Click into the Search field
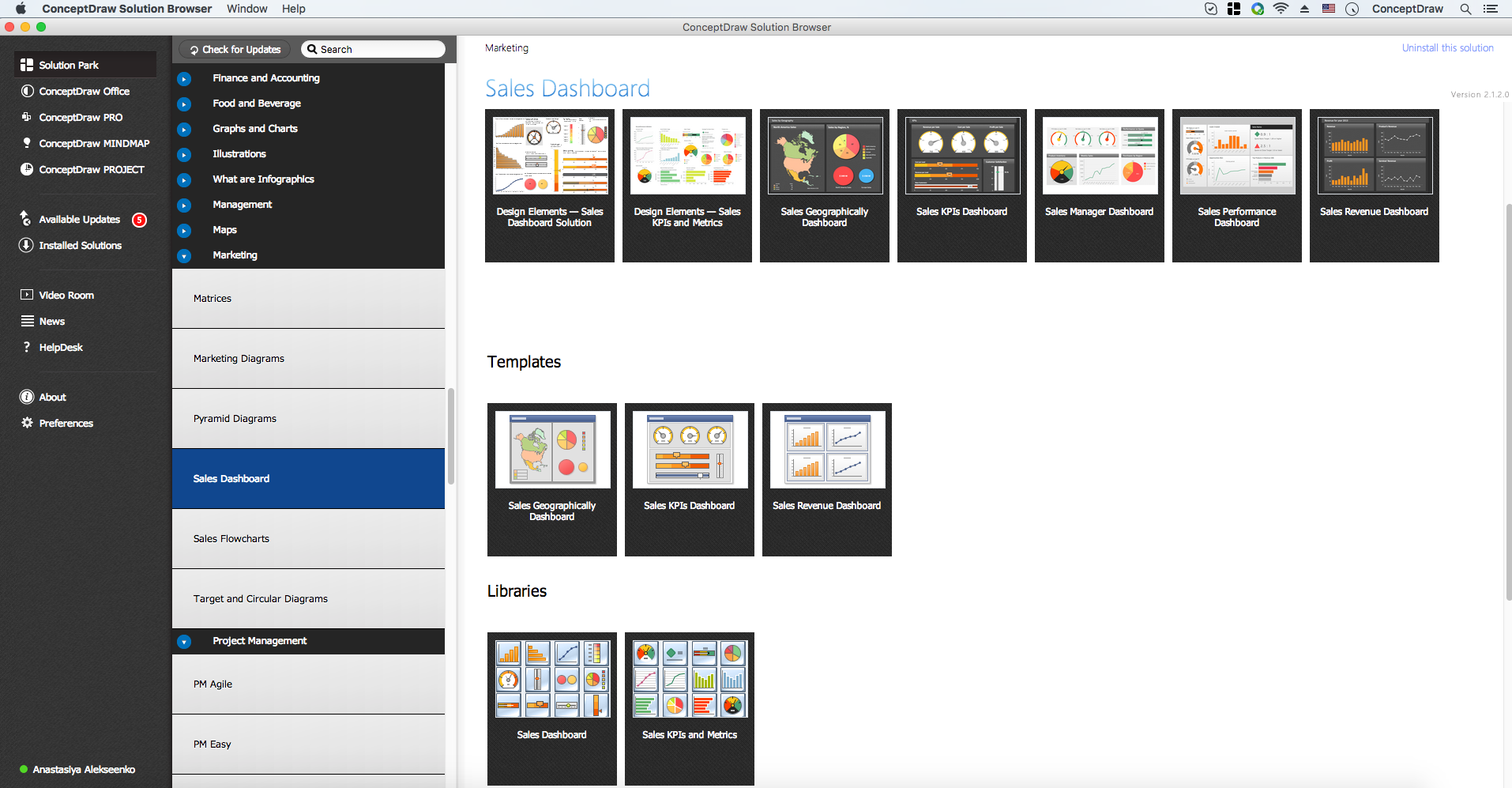1512x788 pixels. pyautogui.click(x=373, y=49)
